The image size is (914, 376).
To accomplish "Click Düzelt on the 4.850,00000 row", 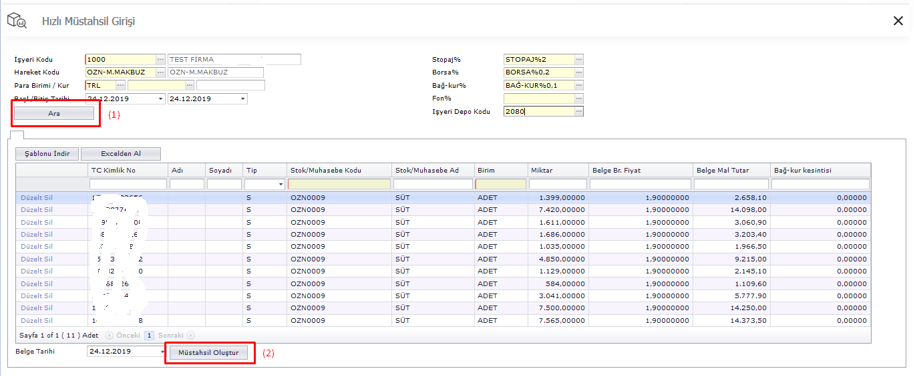I will coord(31,259).
